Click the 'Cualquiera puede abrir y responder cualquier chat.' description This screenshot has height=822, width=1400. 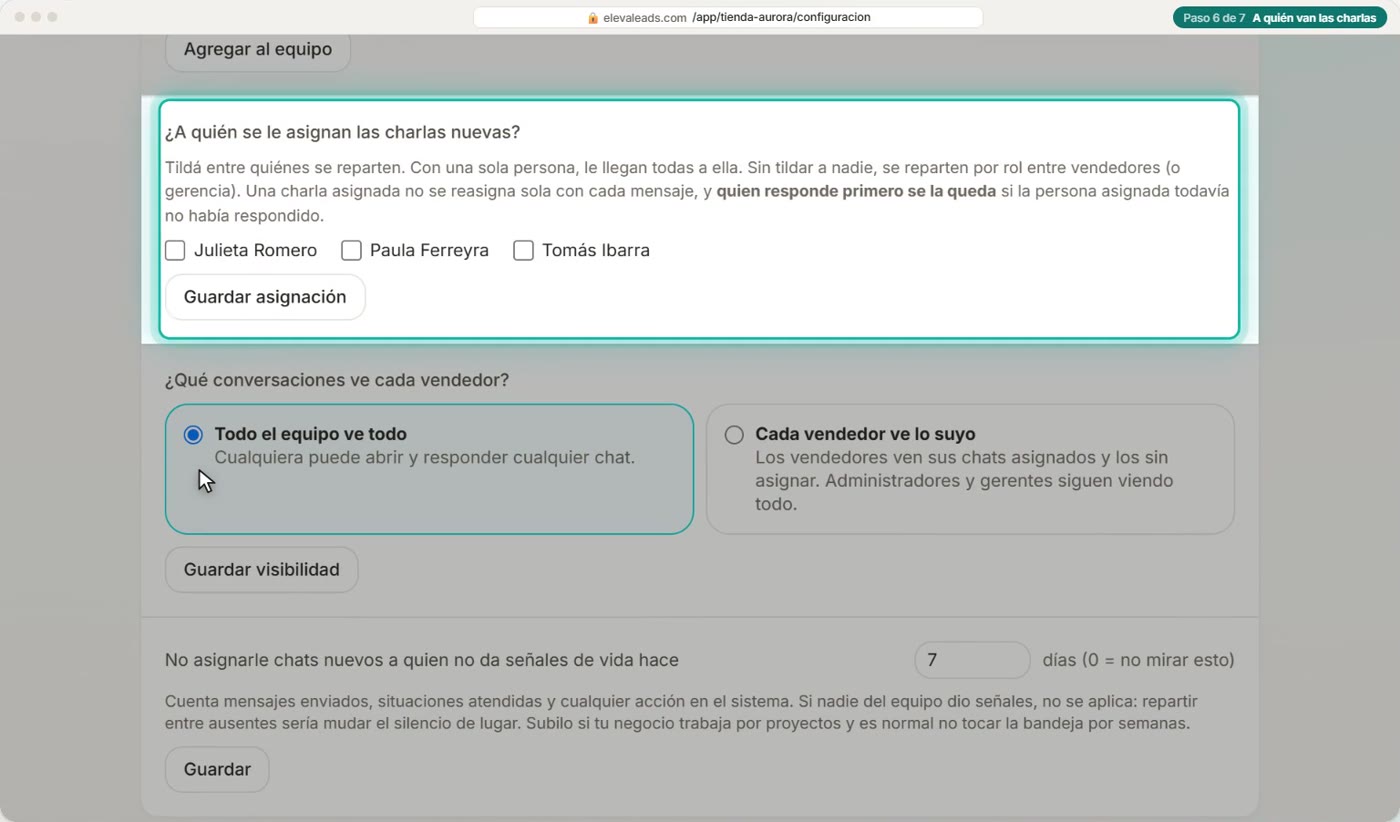[x=425, y=457]
